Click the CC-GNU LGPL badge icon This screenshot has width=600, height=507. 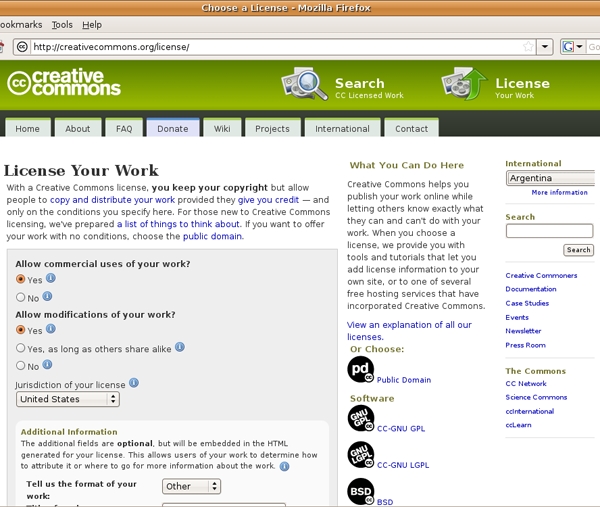[x=360, y=455]
